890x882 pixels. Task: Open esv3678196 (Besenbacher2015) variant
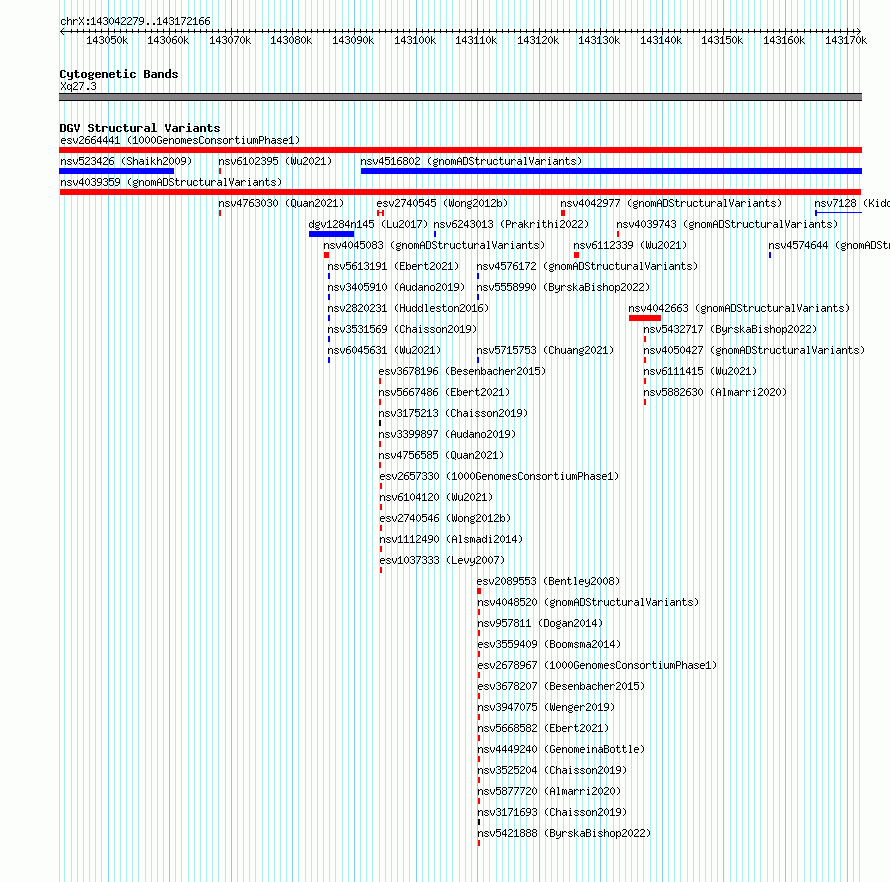pos(462,371)
